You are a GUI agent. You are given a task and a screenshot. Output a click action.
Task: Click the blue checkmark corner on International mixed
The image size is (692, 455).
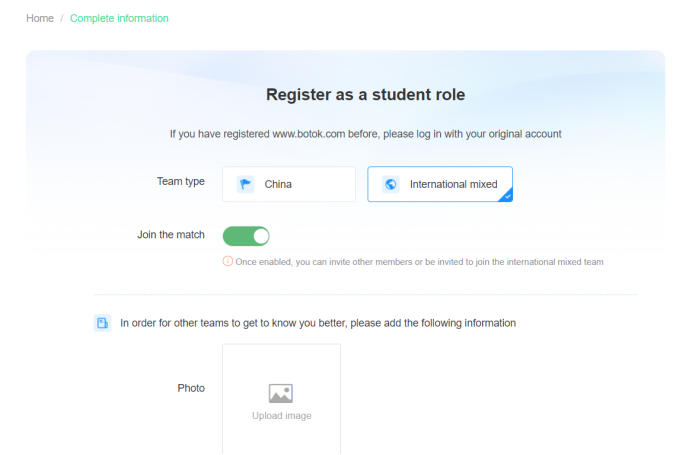pyautogui.click(x=507, y=196)
